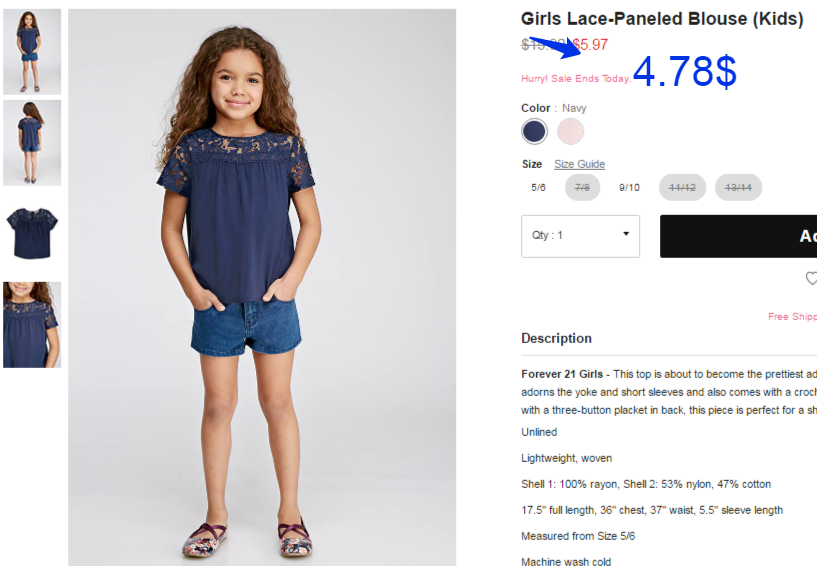View the front full-body thumbnail
The height and width of the screenshot is (566, 817).
[32, 52]
